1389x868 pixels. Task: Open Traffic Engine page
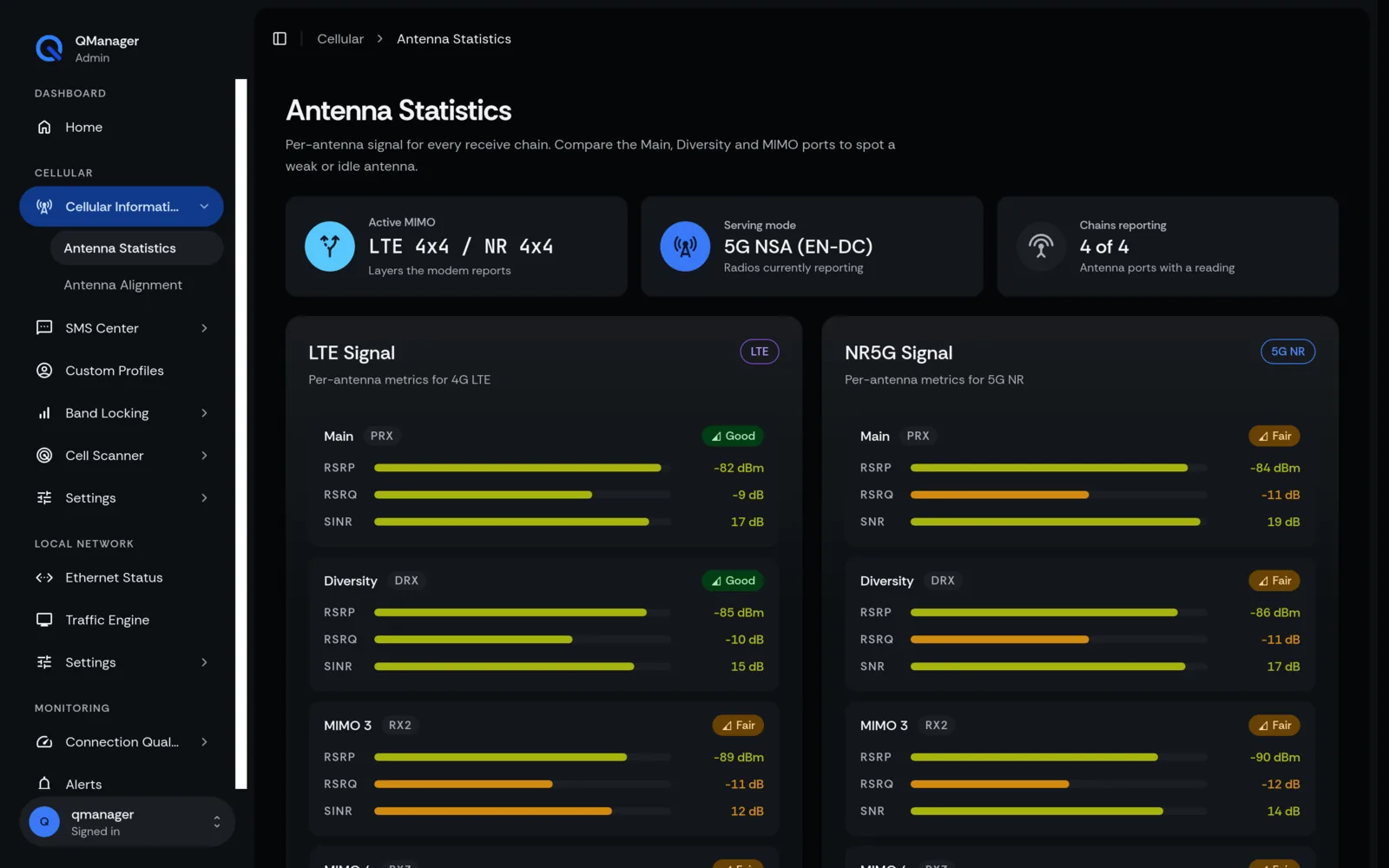point(122,620)
